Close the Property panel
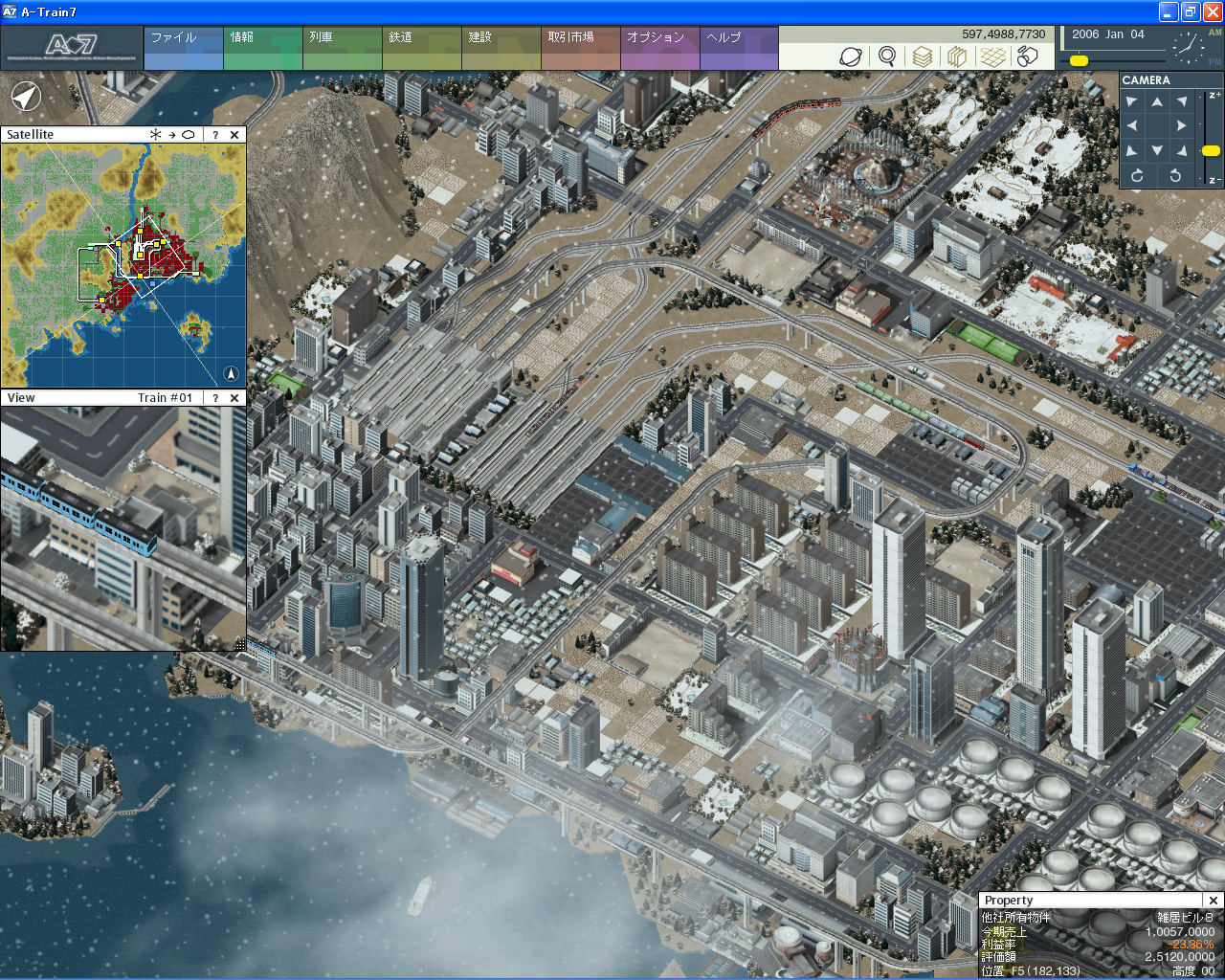Screen dimensions: 1225x980 tap(1213, 901)
